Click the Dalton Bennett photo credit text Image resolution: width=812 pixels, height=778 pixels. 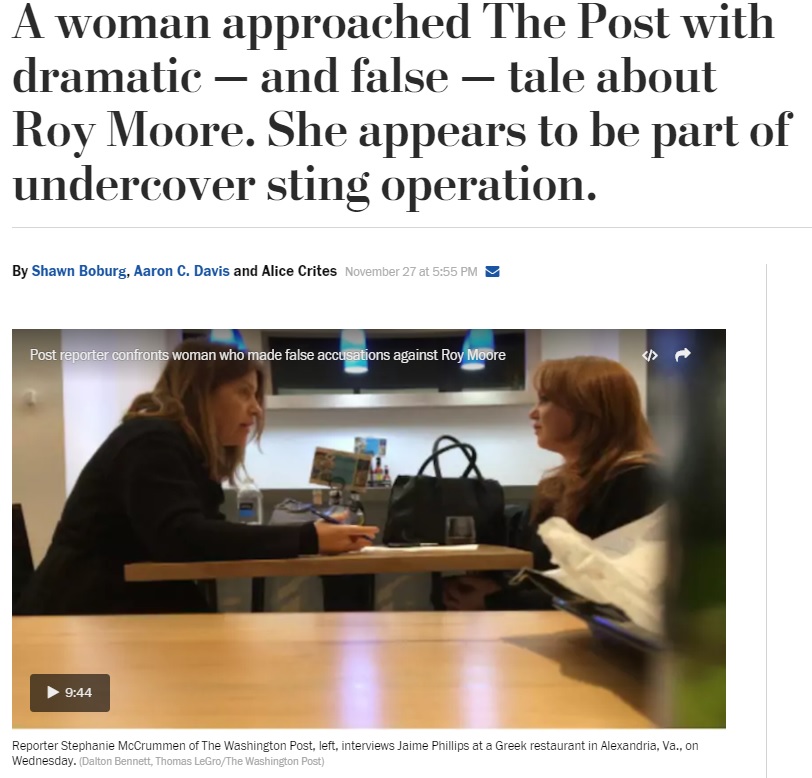pos(202,761)
